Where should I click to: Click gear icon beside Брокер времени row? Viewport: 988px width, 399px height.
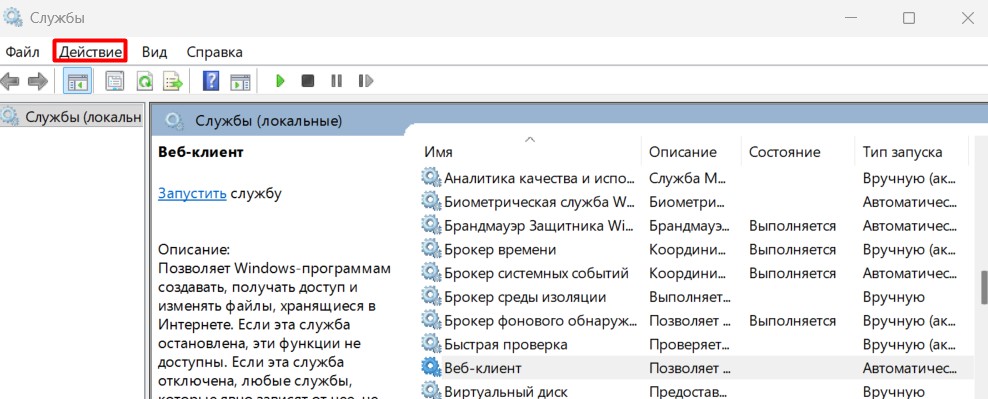(x=431, y=249)
